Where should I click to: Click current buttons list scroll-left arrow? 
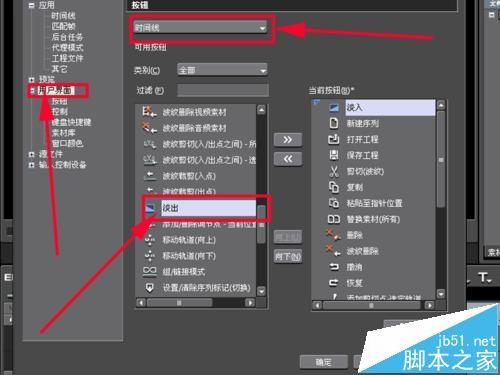tap(317, 305)
